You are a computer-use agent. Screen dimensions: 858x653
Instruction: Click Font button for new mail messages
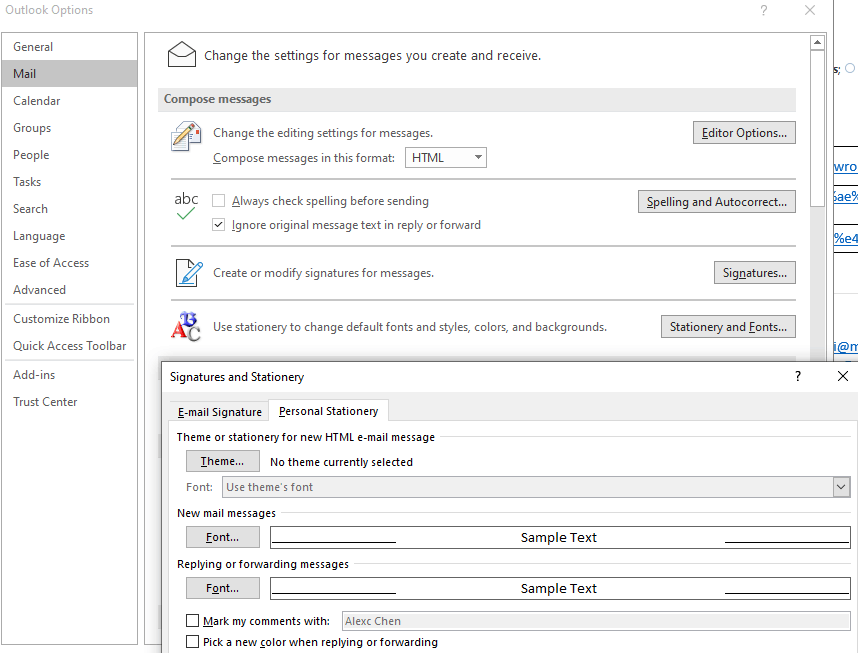pos(223,537)
